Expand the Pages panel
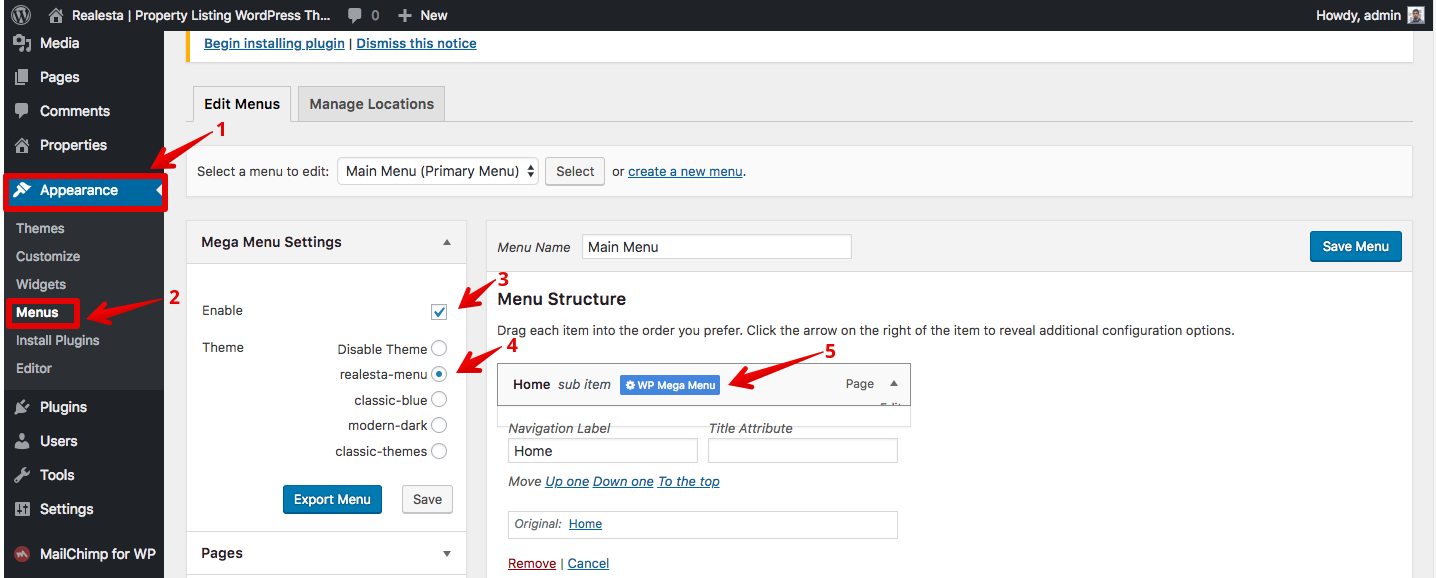 pos(447,553)
